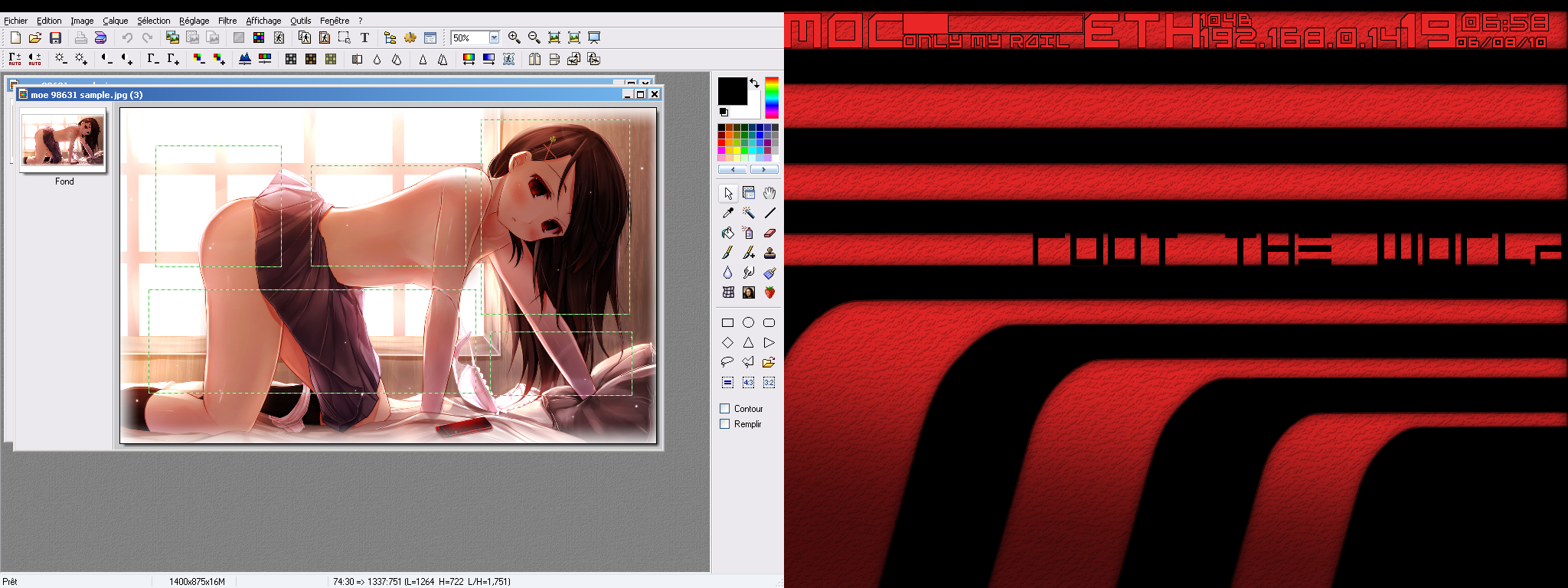1568x588 pixels.
Task: Open the Text tool (T icon)
Action: point(364,38)
